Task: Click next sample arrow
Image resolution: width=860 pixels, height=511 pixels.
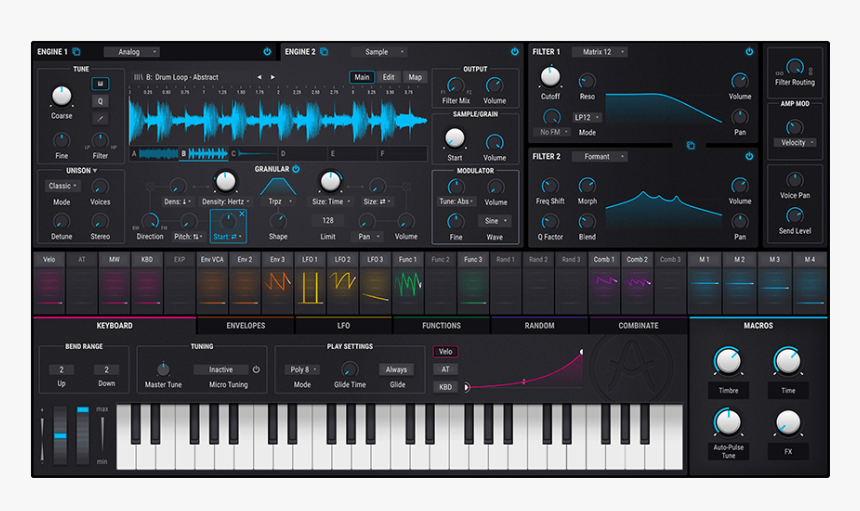Action: coord(273,77)
